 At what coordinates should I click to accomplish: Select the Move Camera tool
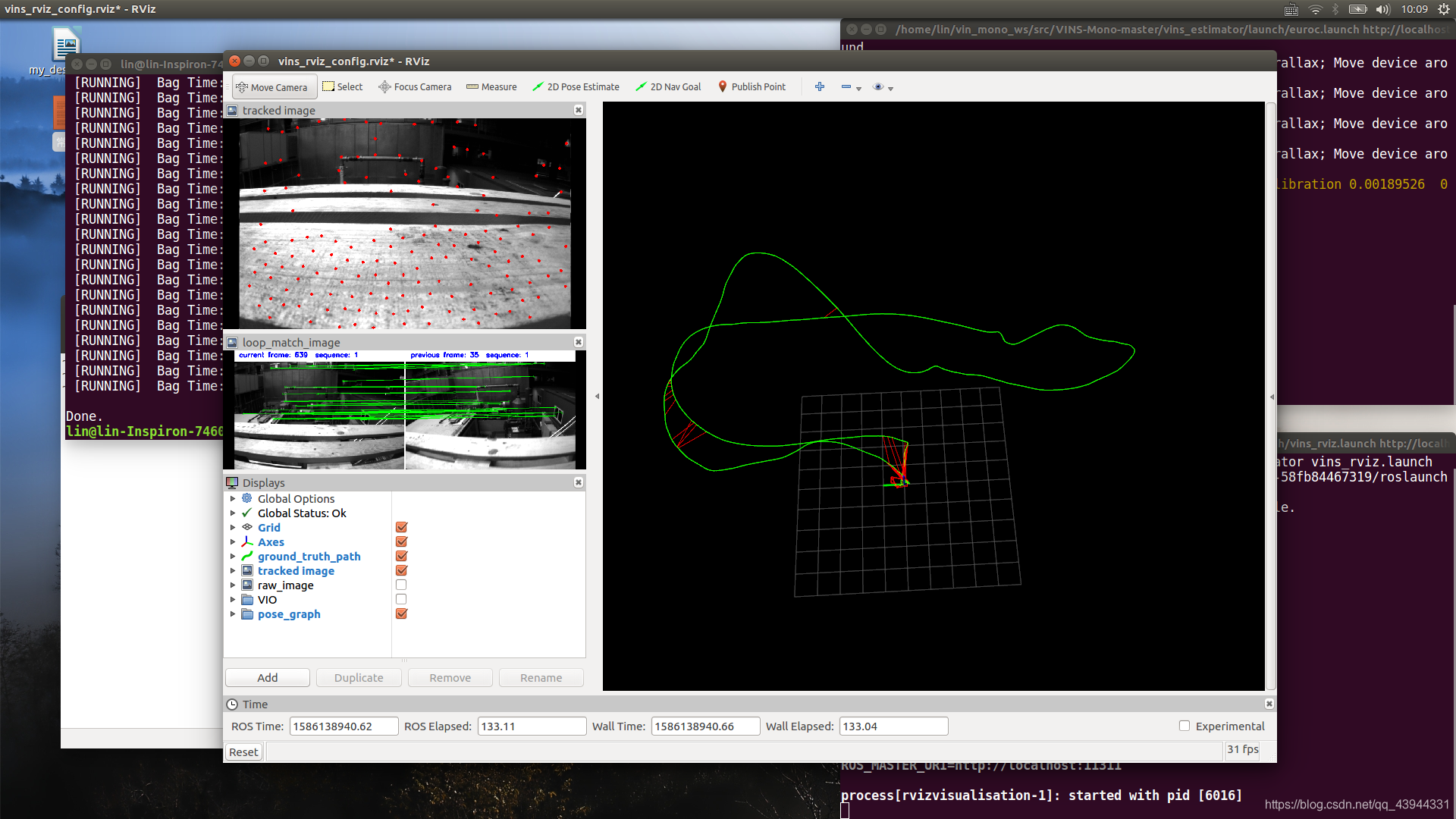pyautogui.click(x=272, y=87)
